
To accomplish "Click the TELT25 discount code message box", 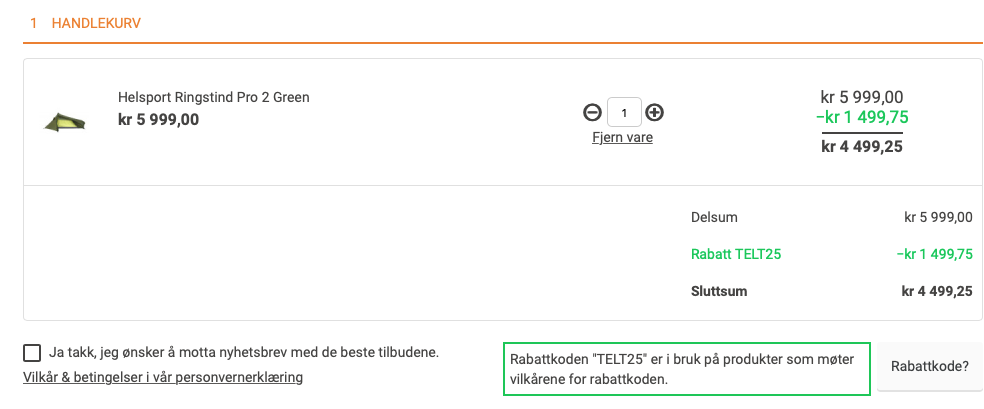I will click(686, 368).
